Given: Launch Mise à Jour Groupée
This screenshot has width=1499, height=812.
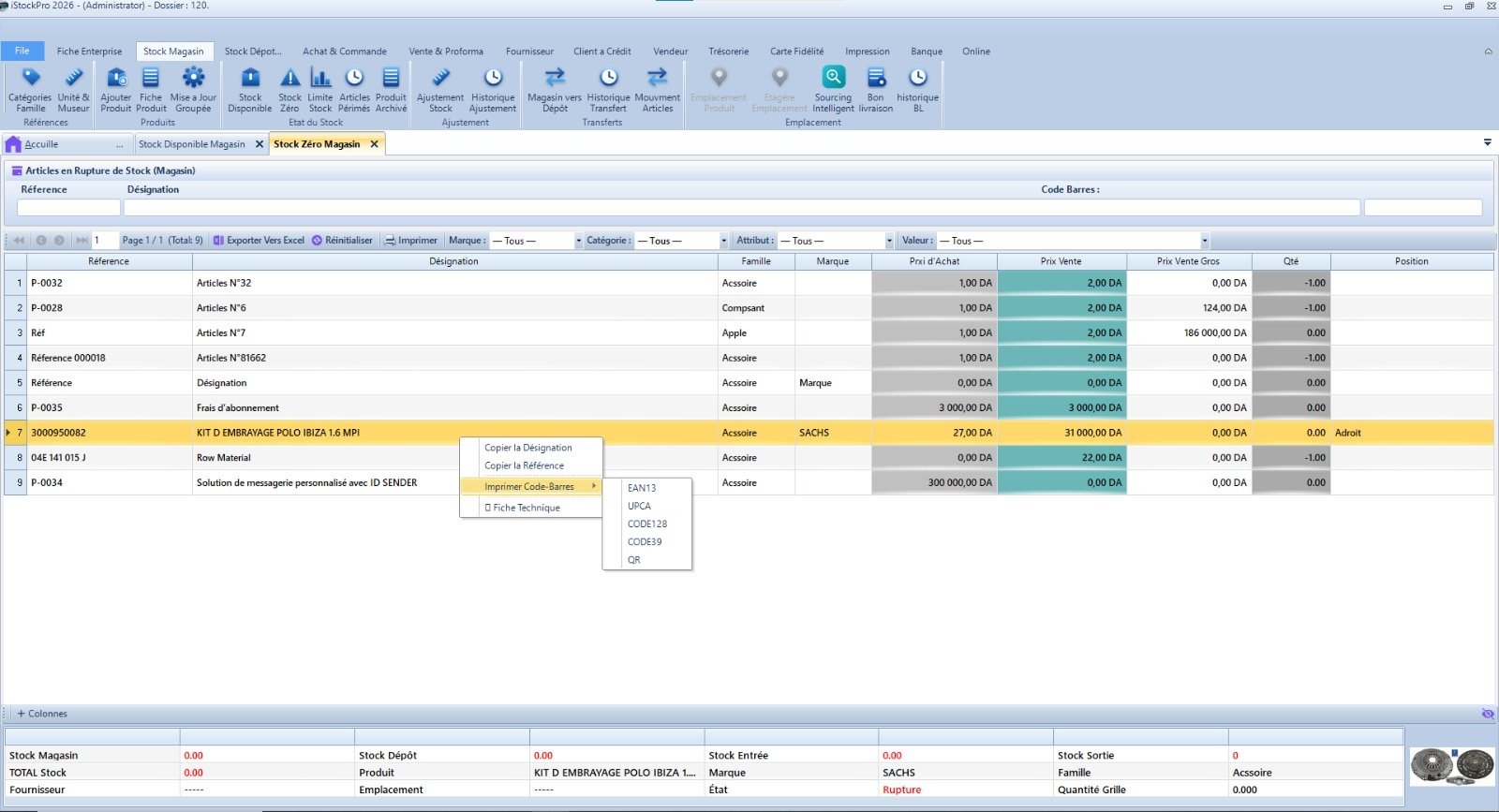Looking at the screenshot, I should (193, 90).
